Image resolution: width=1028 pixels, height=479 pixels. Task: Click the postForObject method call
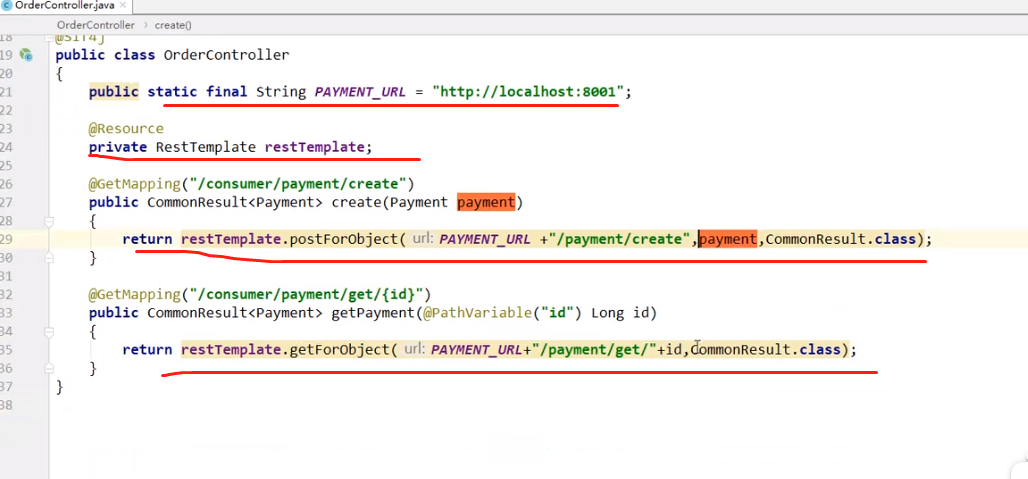tap(343, 239)
